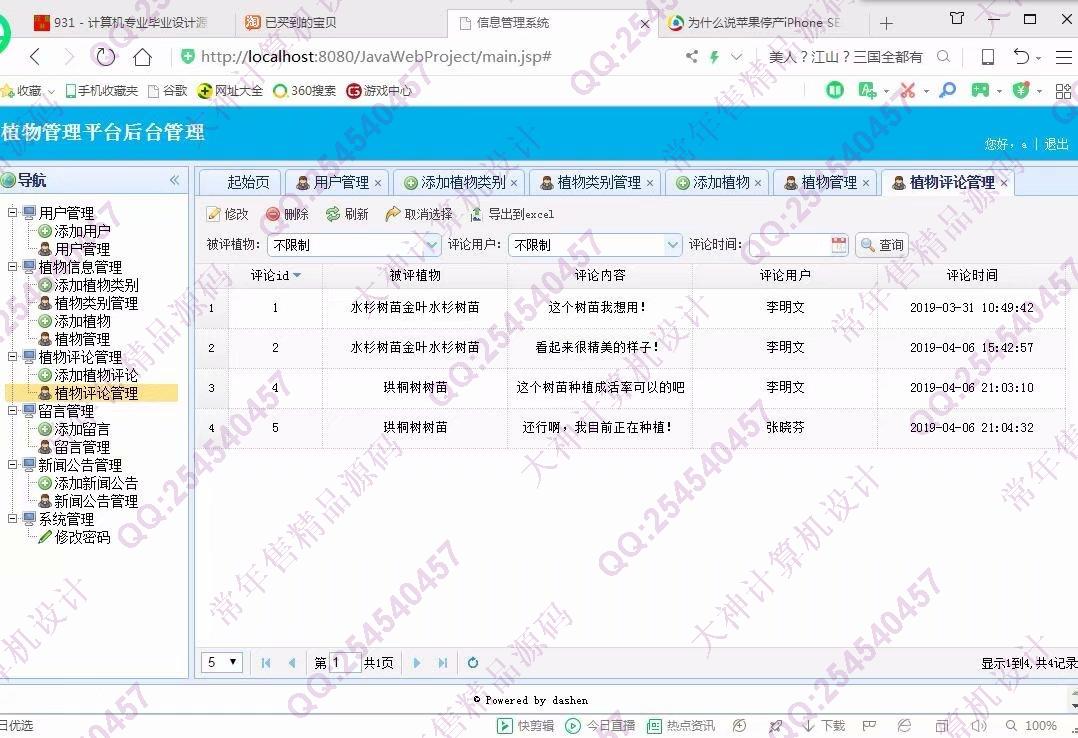Switch to the 植物类别管理 tab
Screen dimensions: 1078x738
593,182
